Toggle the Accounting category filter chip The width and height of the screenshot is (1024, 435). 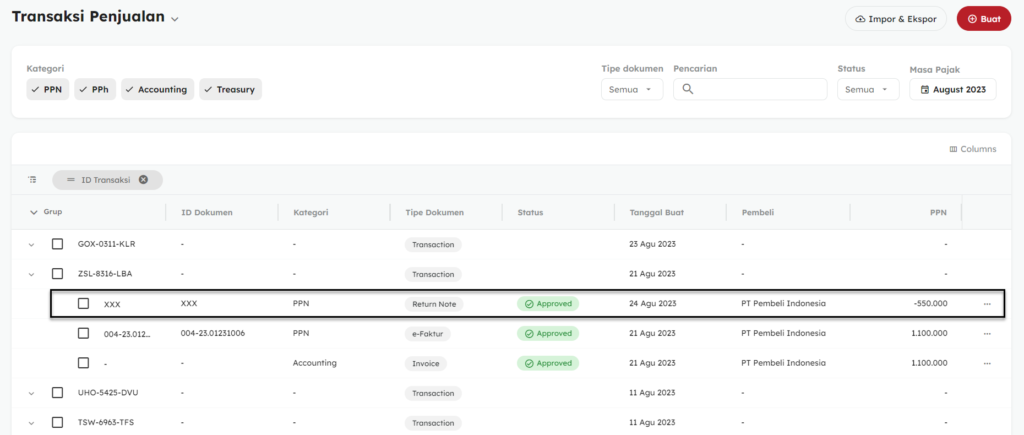click(157, 89)
